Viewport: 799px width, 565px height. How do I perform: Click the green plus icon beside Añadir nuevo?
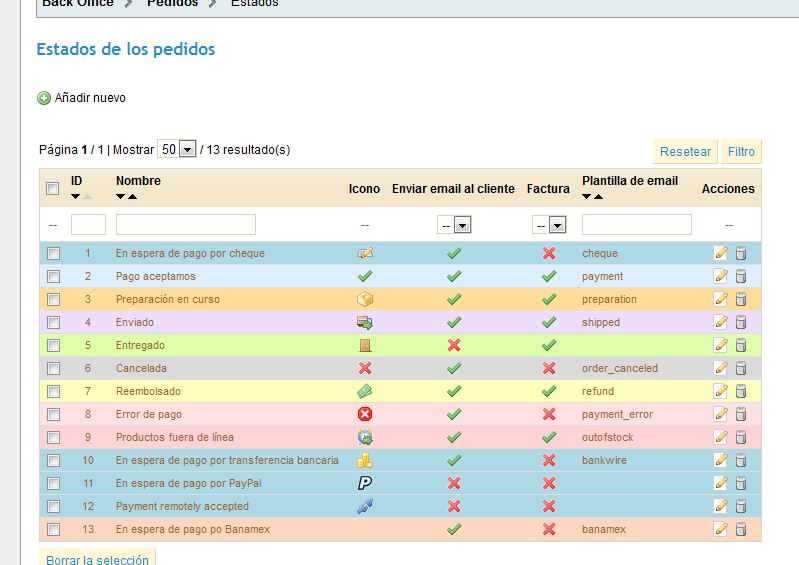[44, 98]
